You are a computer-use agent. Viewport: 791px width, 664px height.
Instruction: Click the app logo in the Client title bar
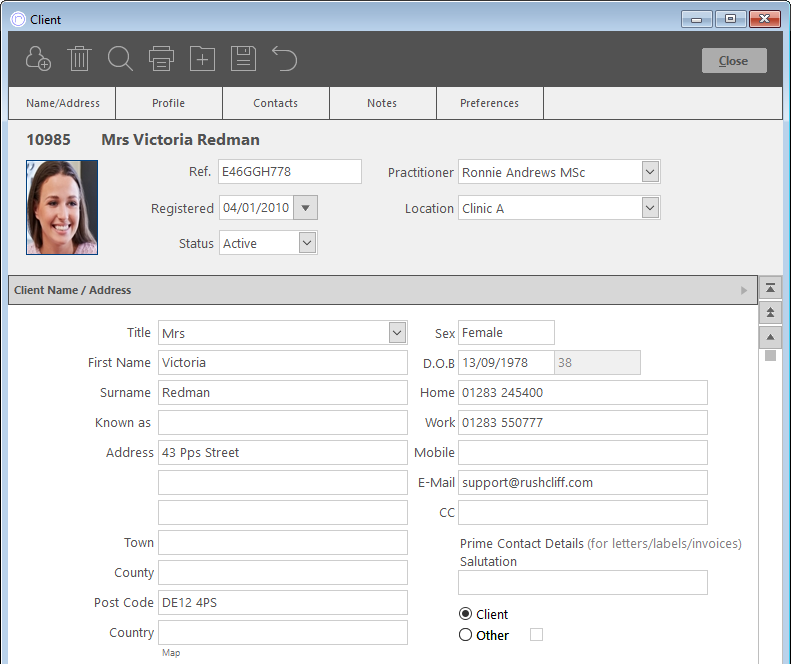point(18,19)
